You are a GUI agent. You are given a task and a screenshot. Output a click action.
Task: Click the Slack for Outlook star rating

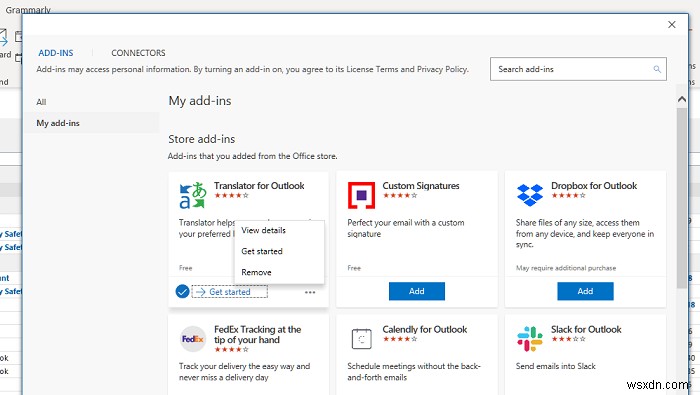(x=568, y=339)
